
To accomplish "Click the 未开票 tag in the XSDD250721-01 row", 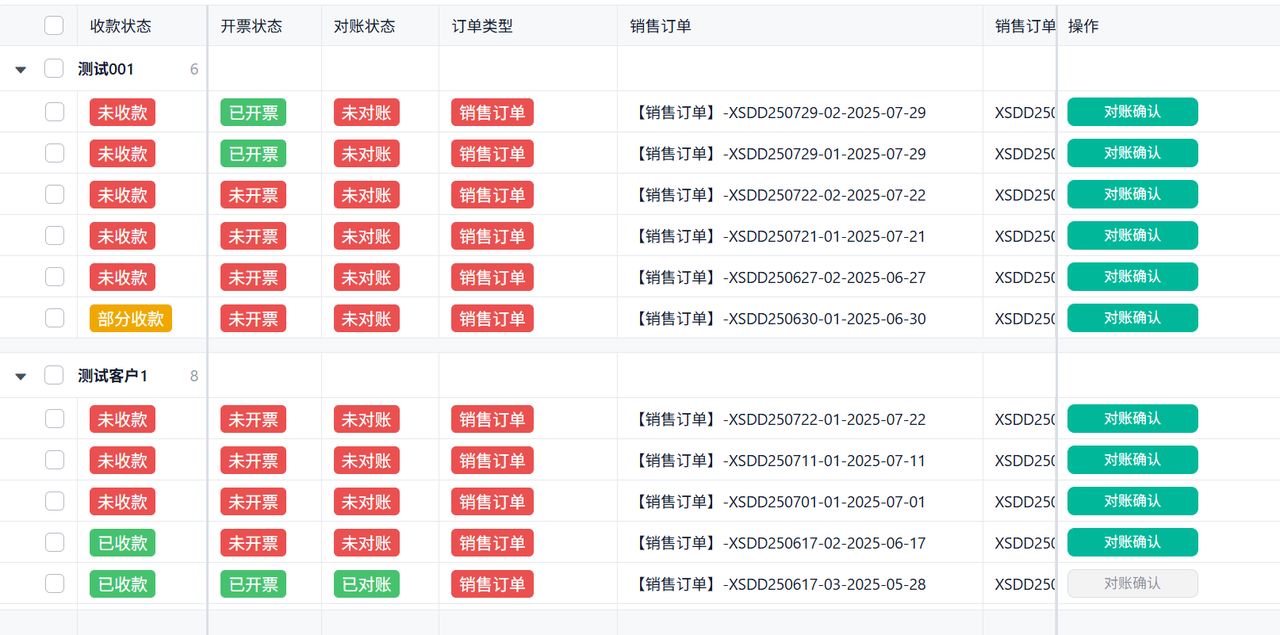I will 253,235.
